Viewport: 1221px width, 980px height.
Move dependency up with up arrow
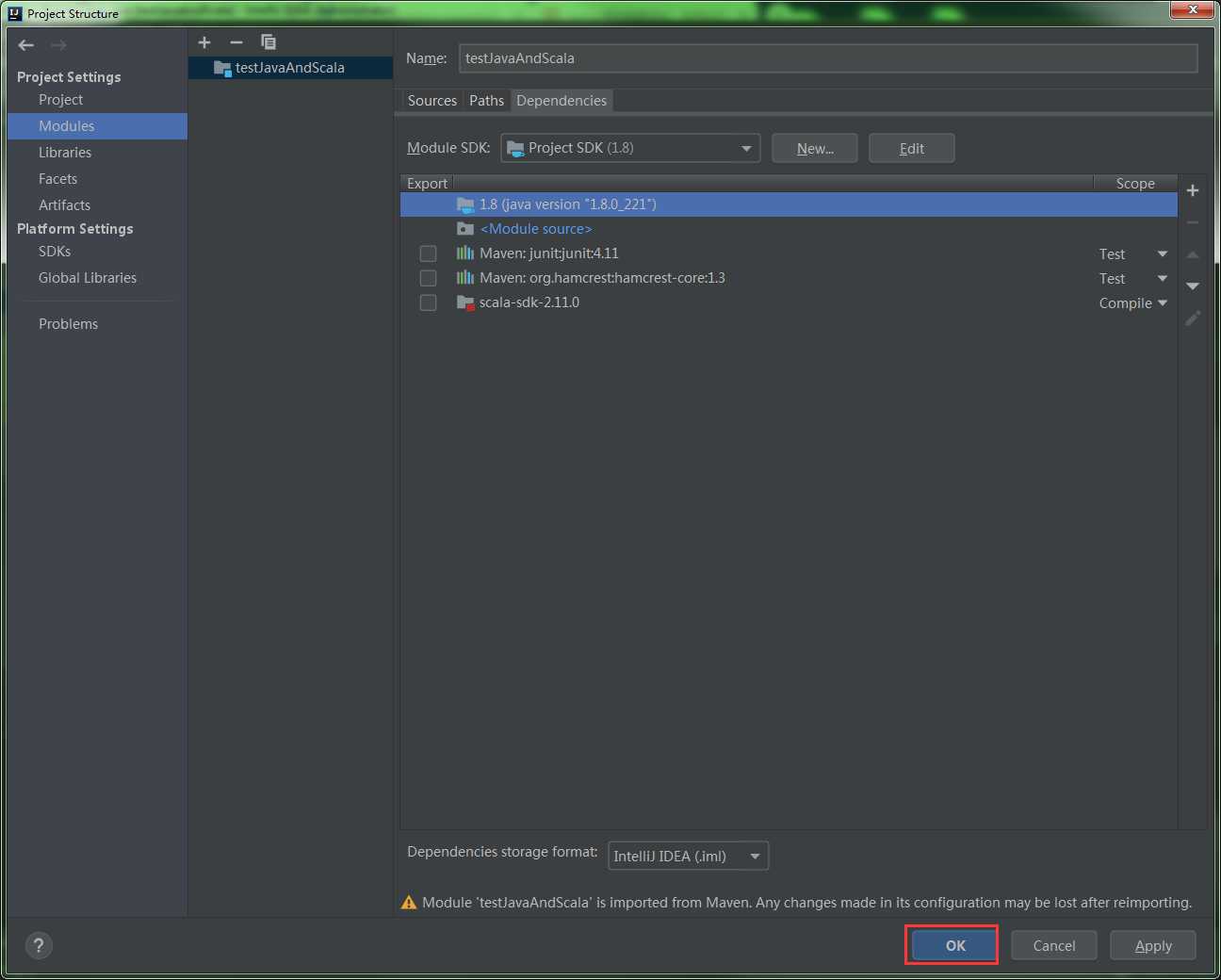[1193, 254]
